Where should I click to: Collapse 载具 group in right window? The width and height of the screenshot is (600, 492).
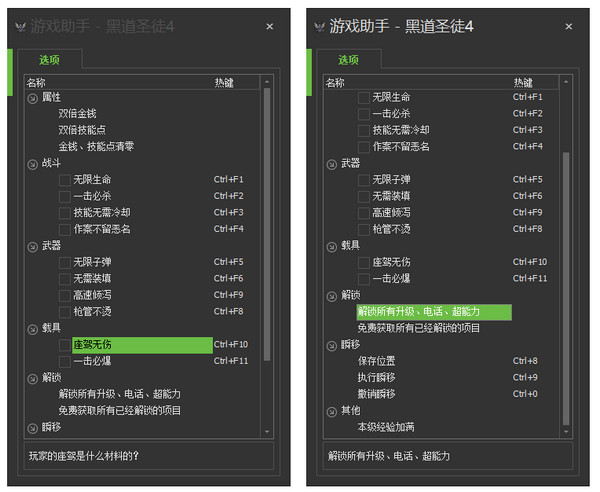(x=332, y=247)
